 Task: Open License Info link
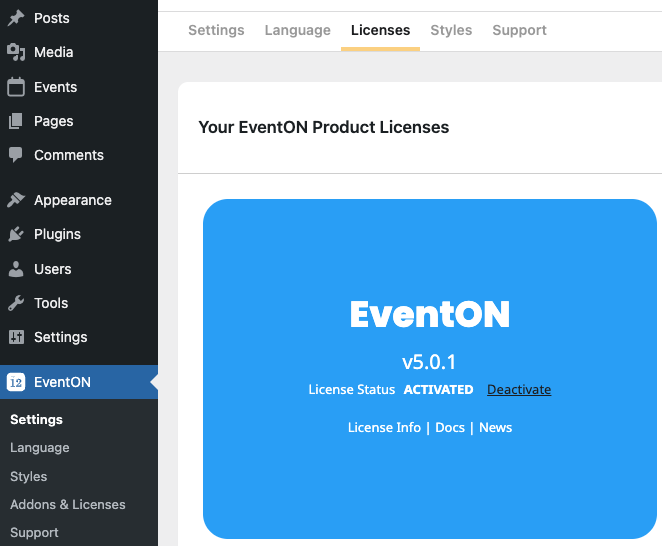coord(384,427)
